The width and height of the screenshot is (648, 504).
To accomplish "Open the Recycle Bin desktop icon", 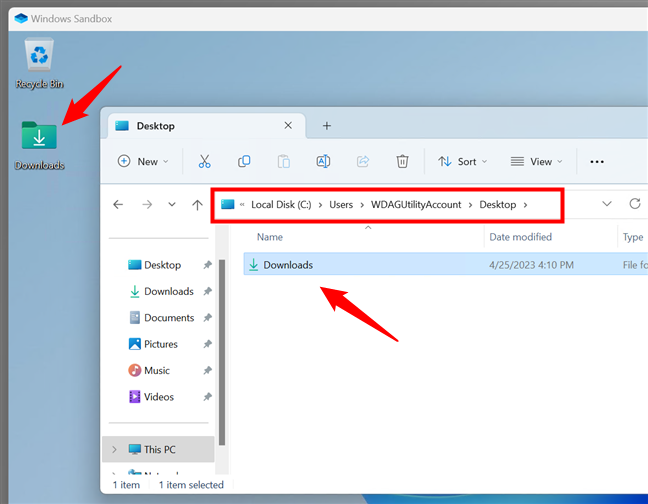I will (39, 63).
